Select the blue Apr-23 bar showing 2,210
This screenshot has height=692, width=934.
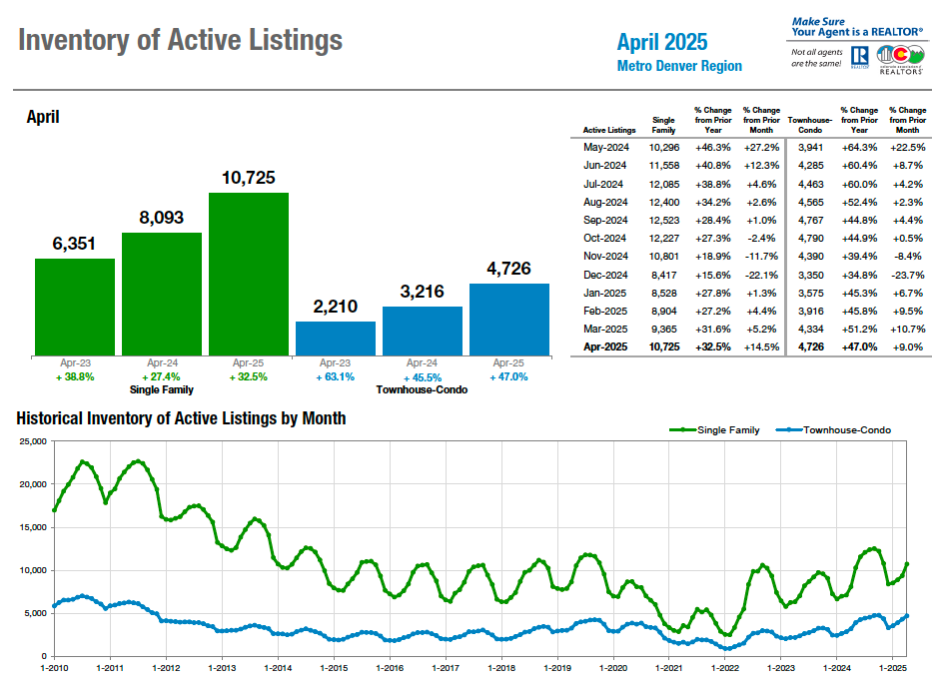[335, 338]
